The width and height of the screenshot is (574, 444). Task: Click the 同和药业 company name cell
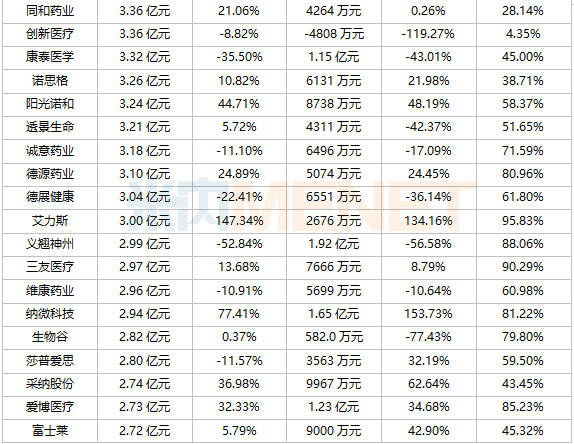click(50, 11)
